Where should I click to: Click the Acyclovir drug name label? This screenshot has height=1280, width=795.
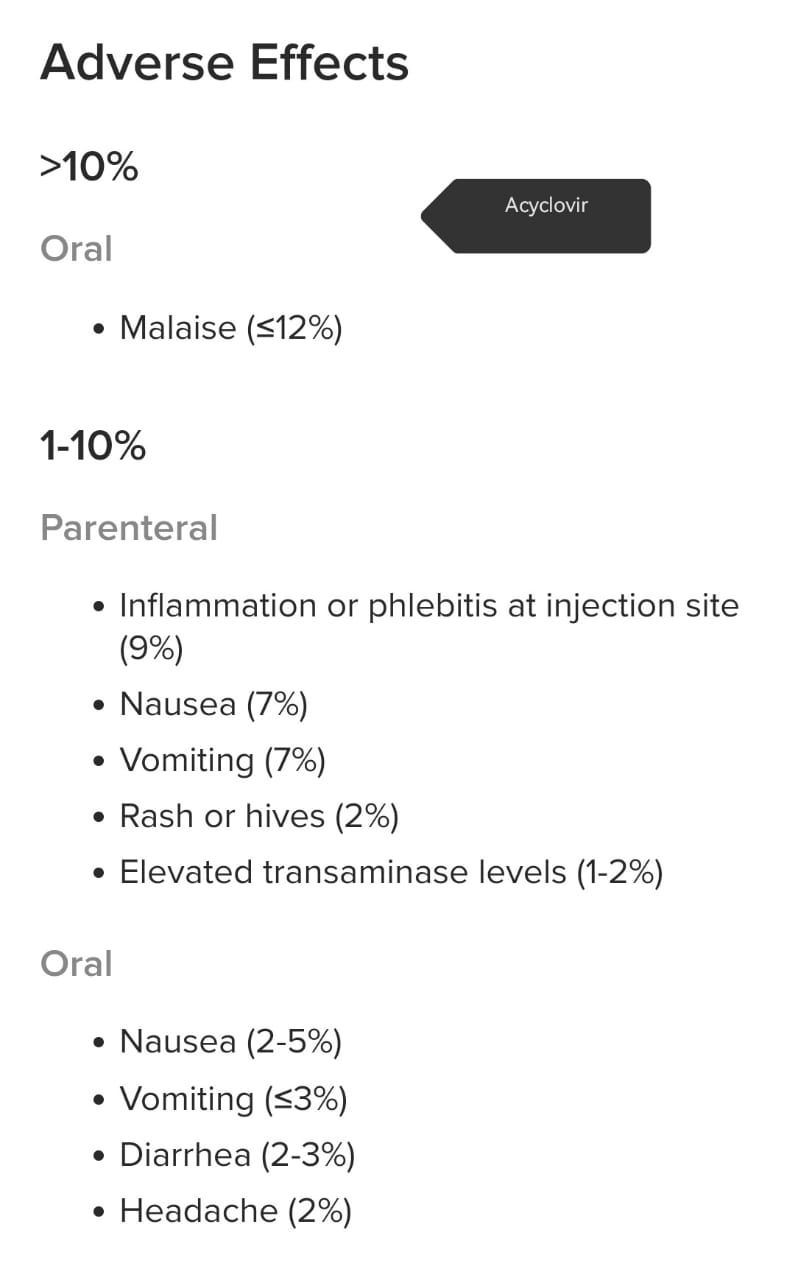tap(546, 206)
